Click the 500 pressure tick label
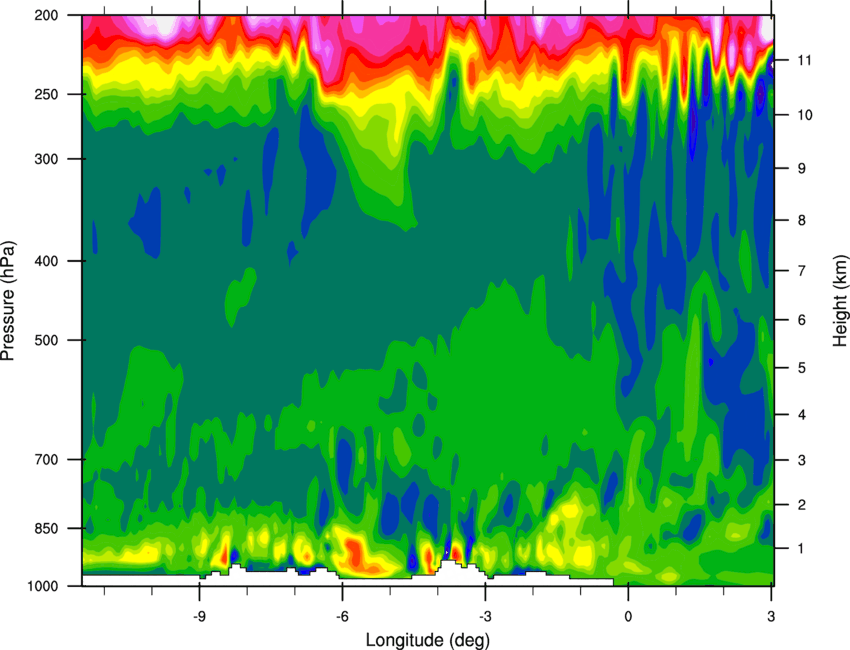Screen dimensions: 850x650 click(x=47, y=340)
